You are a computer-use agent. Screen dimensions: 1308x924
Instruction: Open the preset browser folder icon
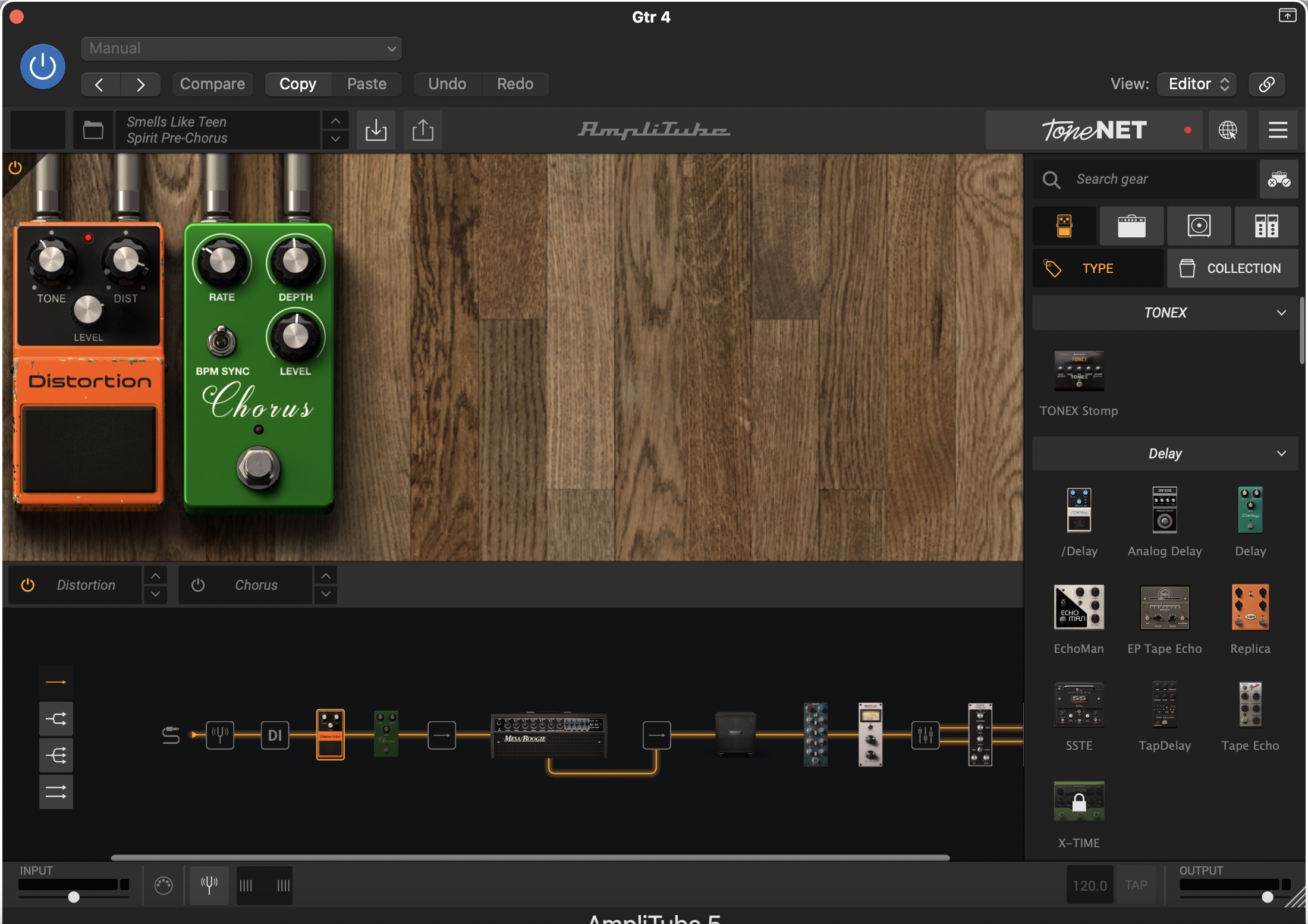point(93,130)
